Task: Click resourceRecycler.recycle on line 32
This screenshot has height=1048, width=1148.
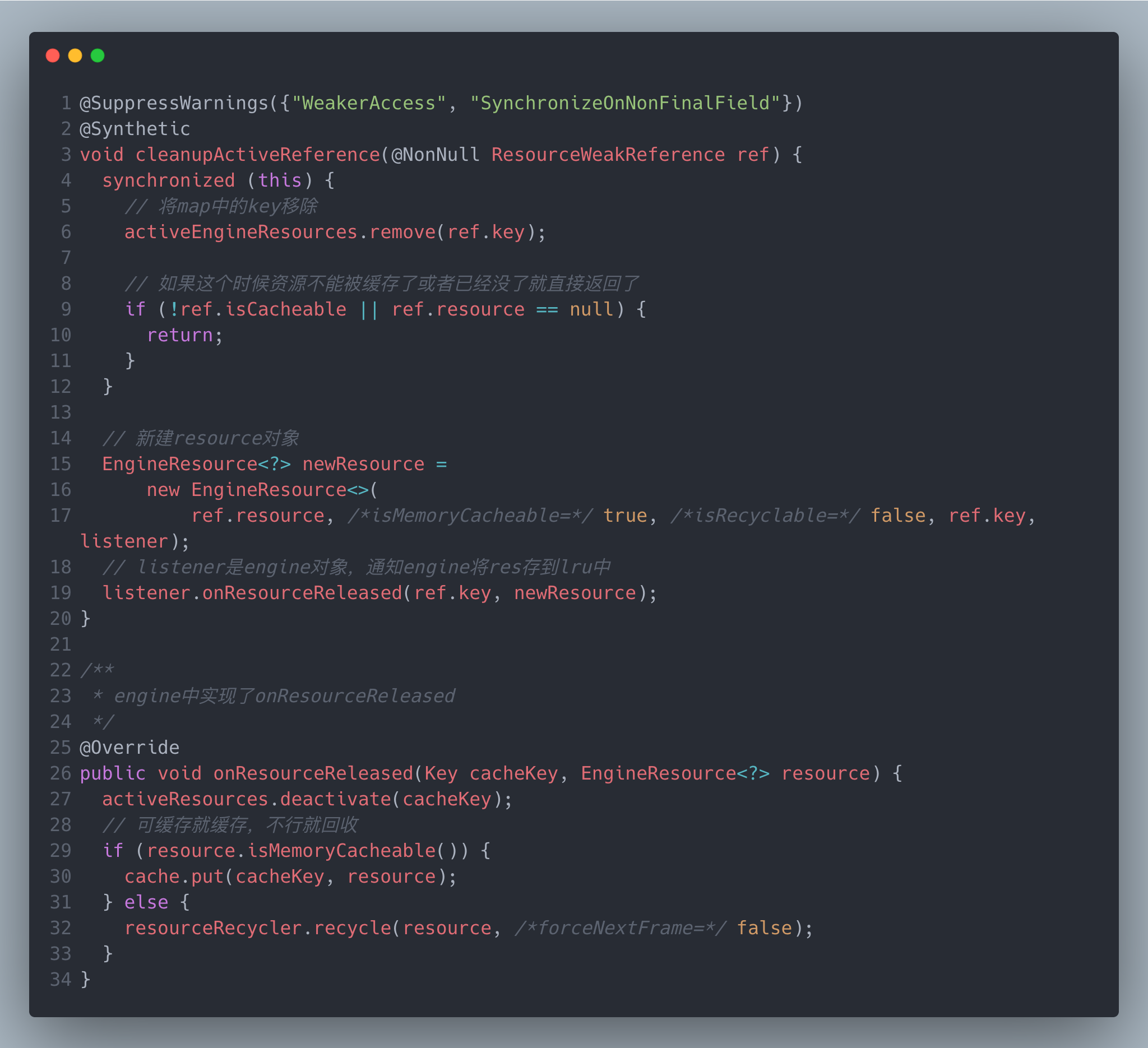Action: 258,928
